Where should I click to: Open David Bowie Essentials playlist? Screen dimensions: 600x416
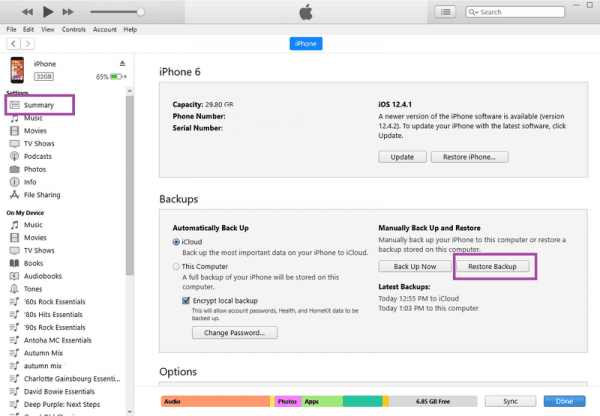59,392
